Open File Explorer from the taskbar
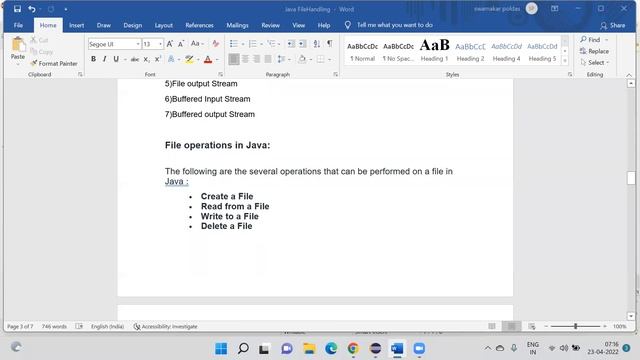 (309, 349)
